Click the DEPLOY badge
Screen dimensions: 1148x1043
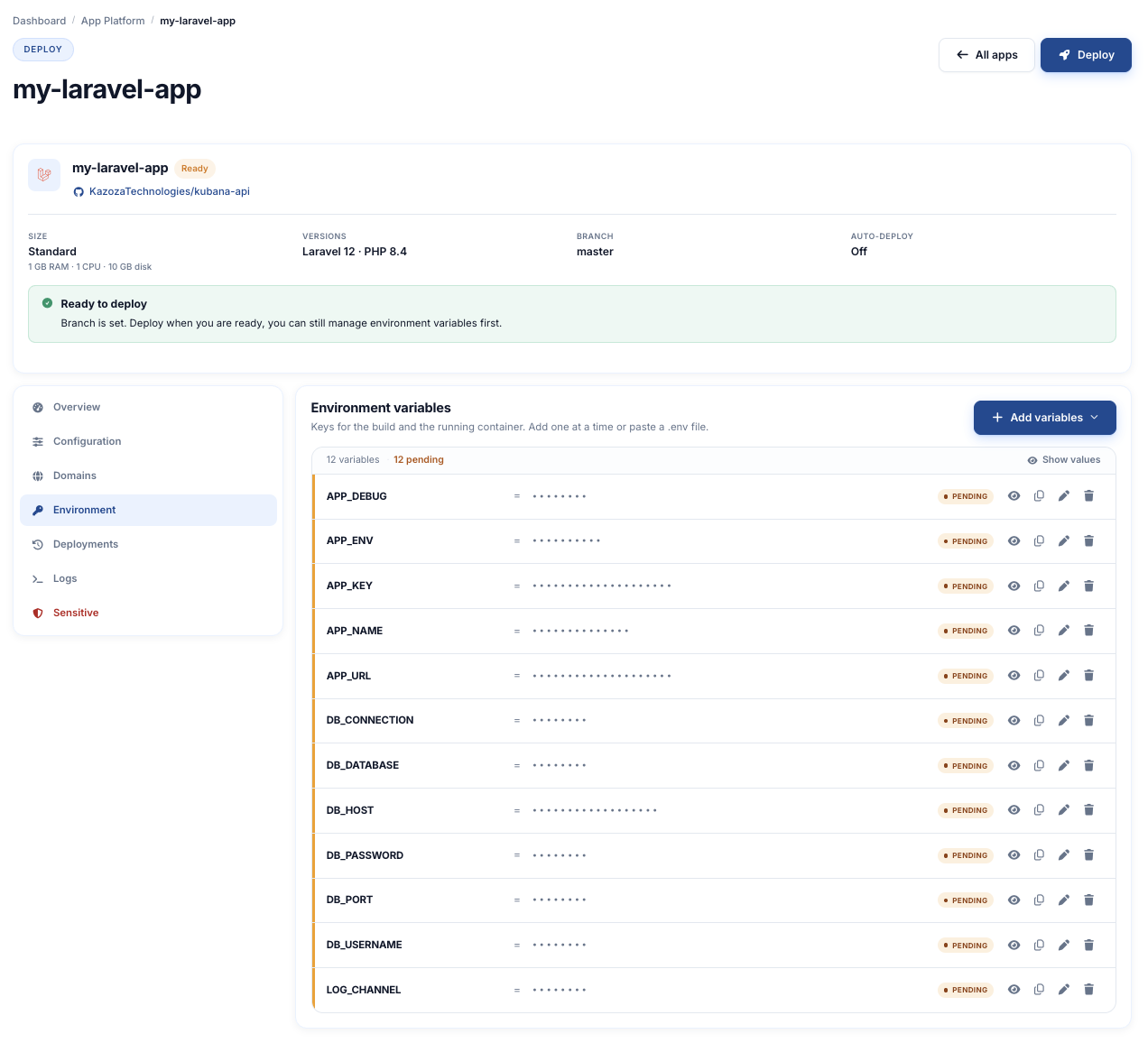(43, 50)
